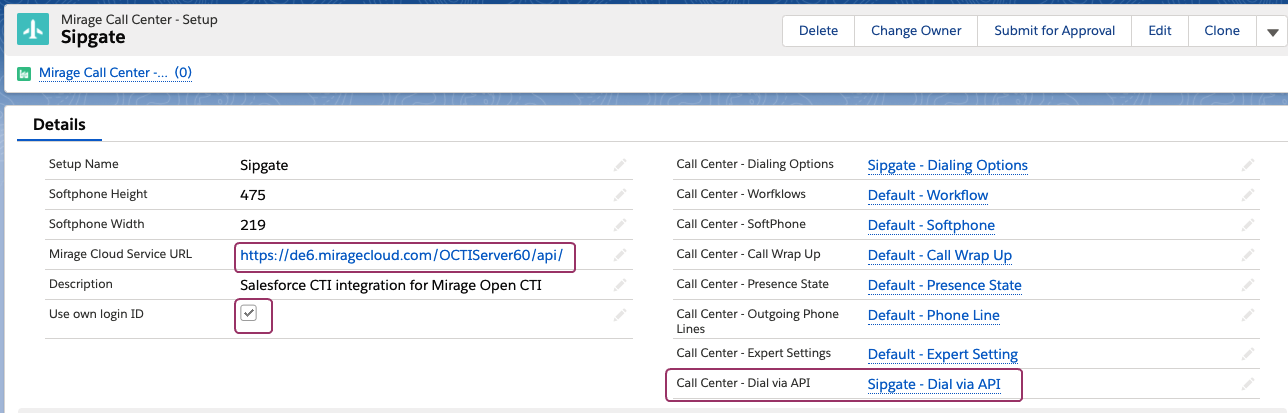Click Call Center - Outgoing Phone Lines label

pos(757,321)
